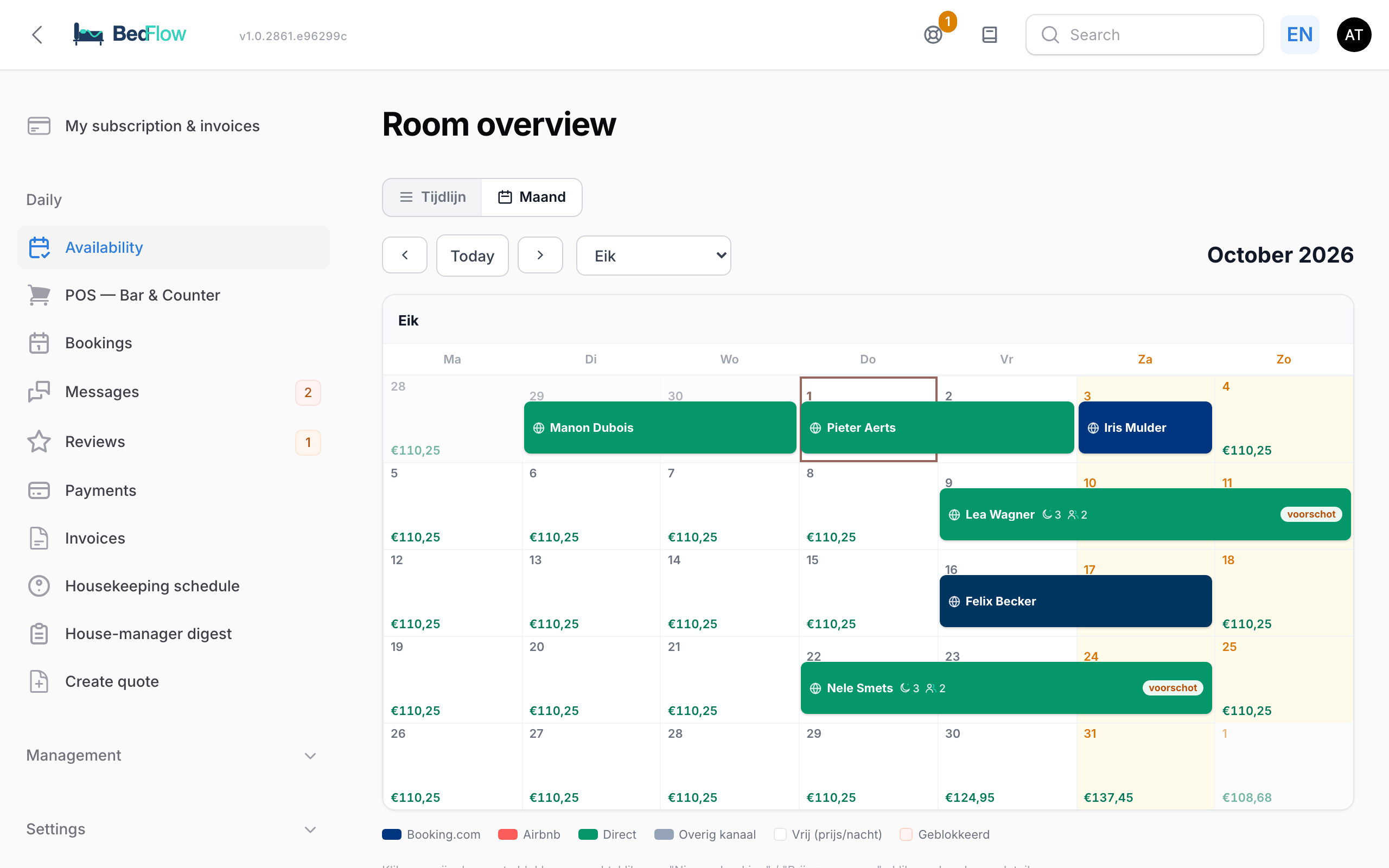Switch to Maand view

pos(532,197)
